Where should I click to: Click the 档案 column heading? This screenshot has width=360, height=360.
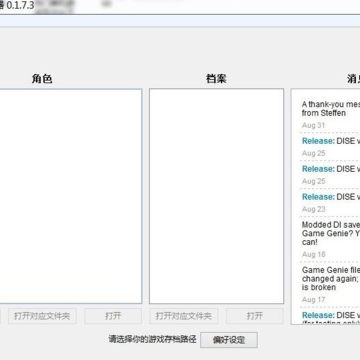[x=216, y=79]
